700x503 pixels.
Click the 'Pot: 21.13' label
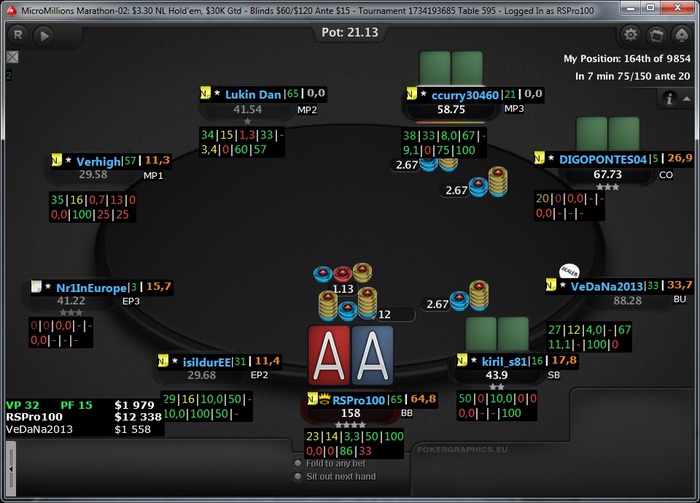point(350,32)
